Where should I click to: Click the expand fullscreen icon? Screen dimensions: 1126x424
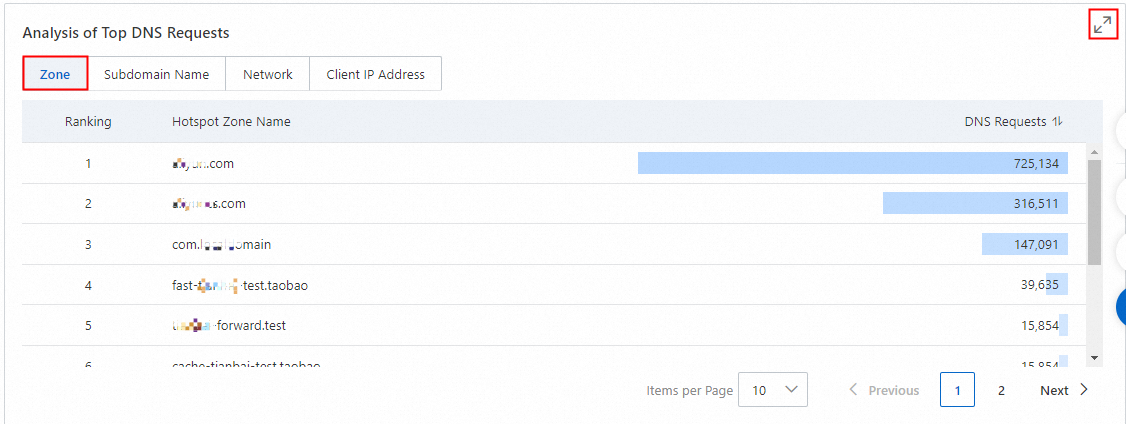tap(1102, 25)
